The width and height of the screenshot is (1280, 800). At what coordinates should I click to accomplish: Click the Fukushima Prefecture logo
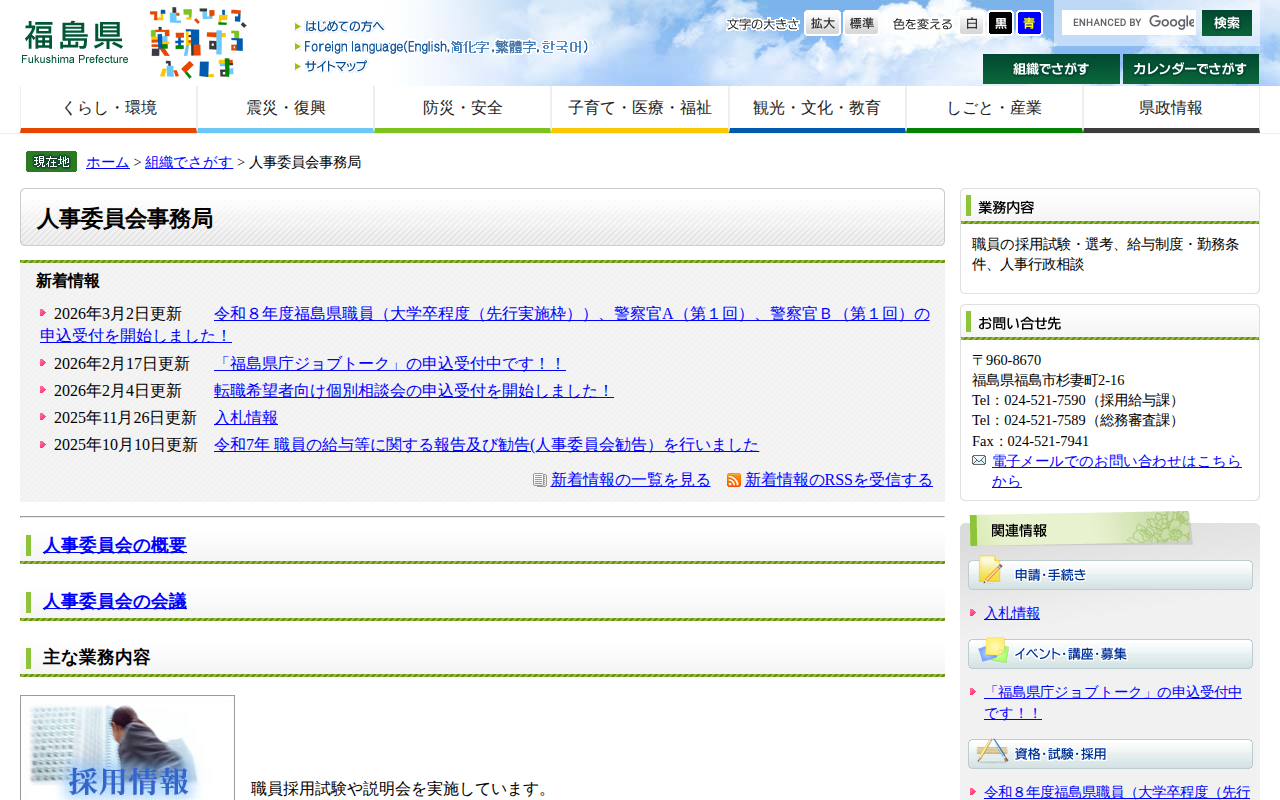tap(75, 42)
